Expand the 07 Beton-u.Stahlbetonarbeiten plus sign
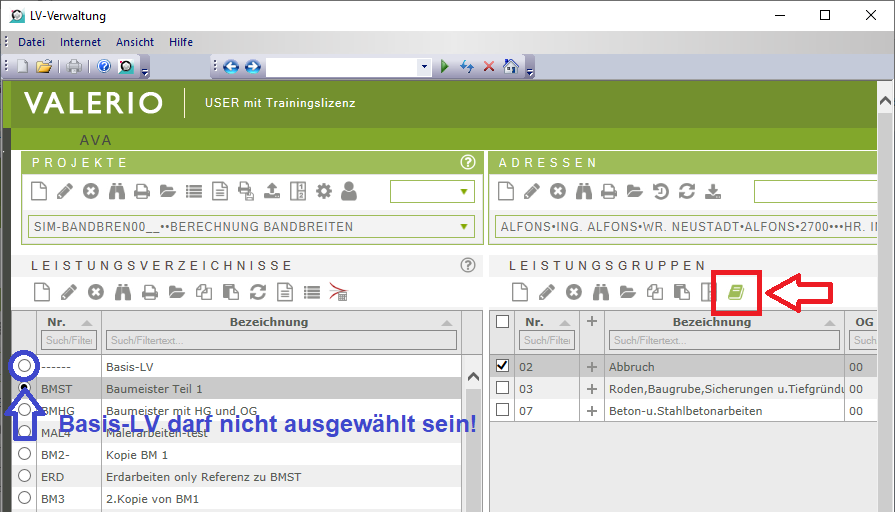Screen dimensions: 895x512 [591, 410]
